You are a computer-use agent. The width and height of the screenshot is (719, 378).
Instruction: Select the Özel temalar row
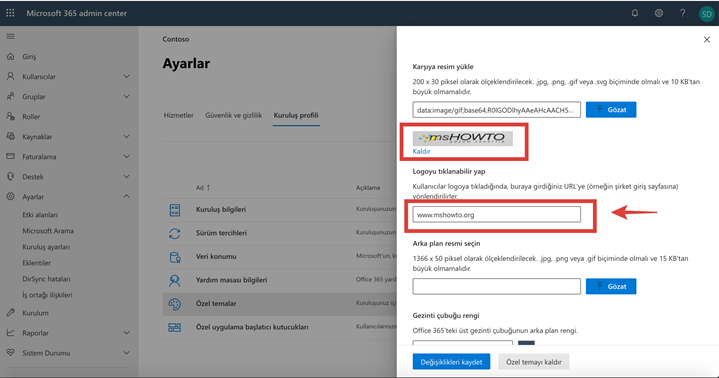(x=279, y=304)
